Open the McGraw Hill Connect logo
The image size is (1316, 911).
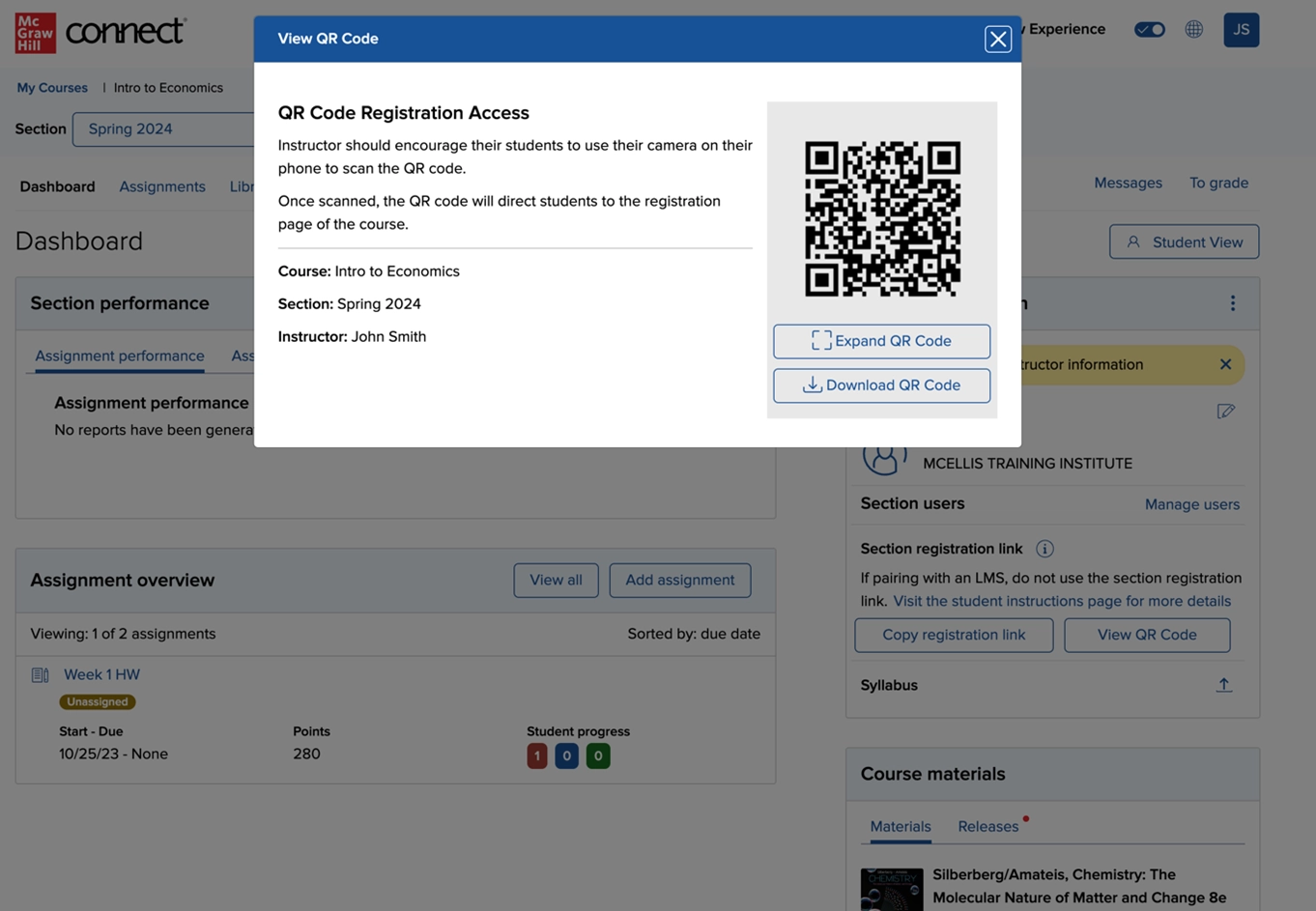pos(100,33)
